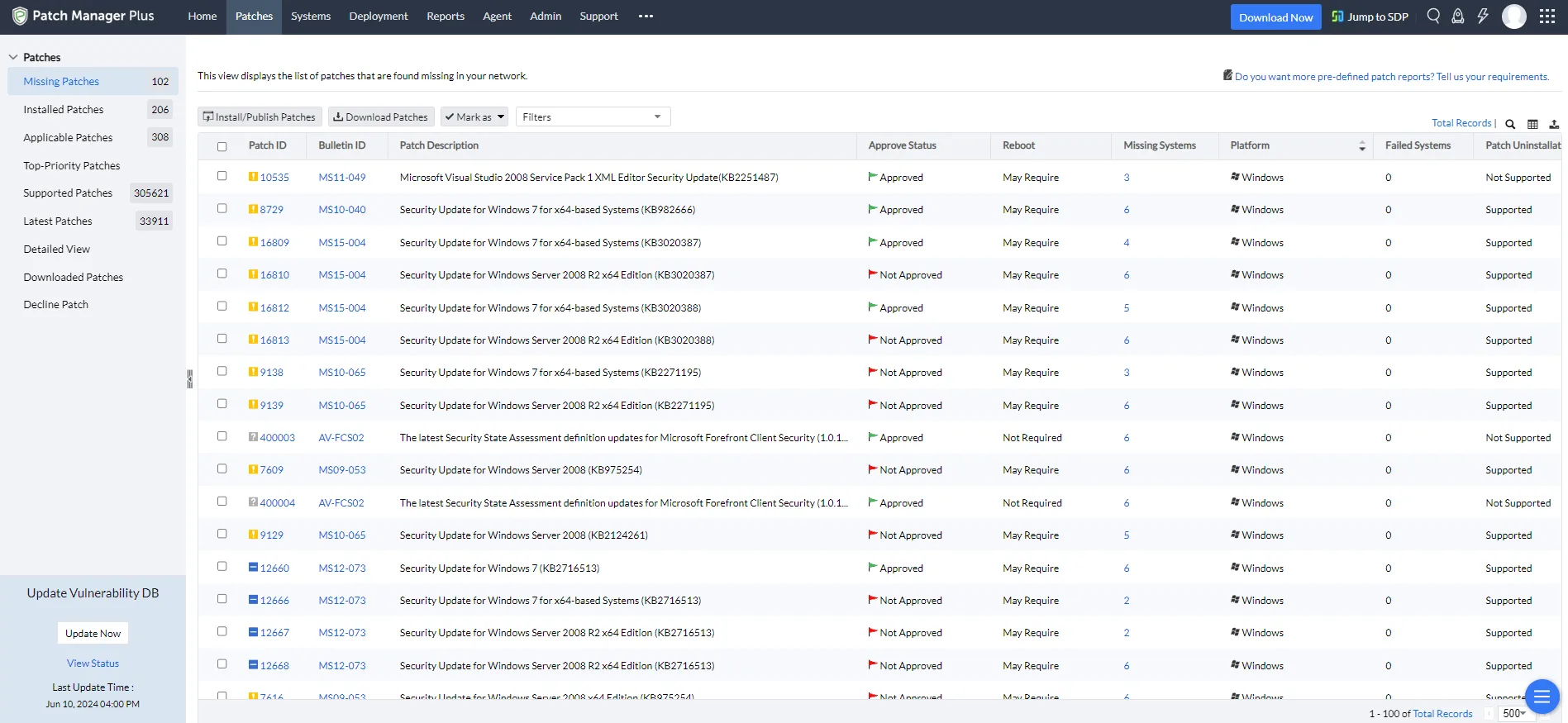The image size is (1568, 723).
Task: Open the lightning bolt quick actions icon
Action: [1483, 16]
